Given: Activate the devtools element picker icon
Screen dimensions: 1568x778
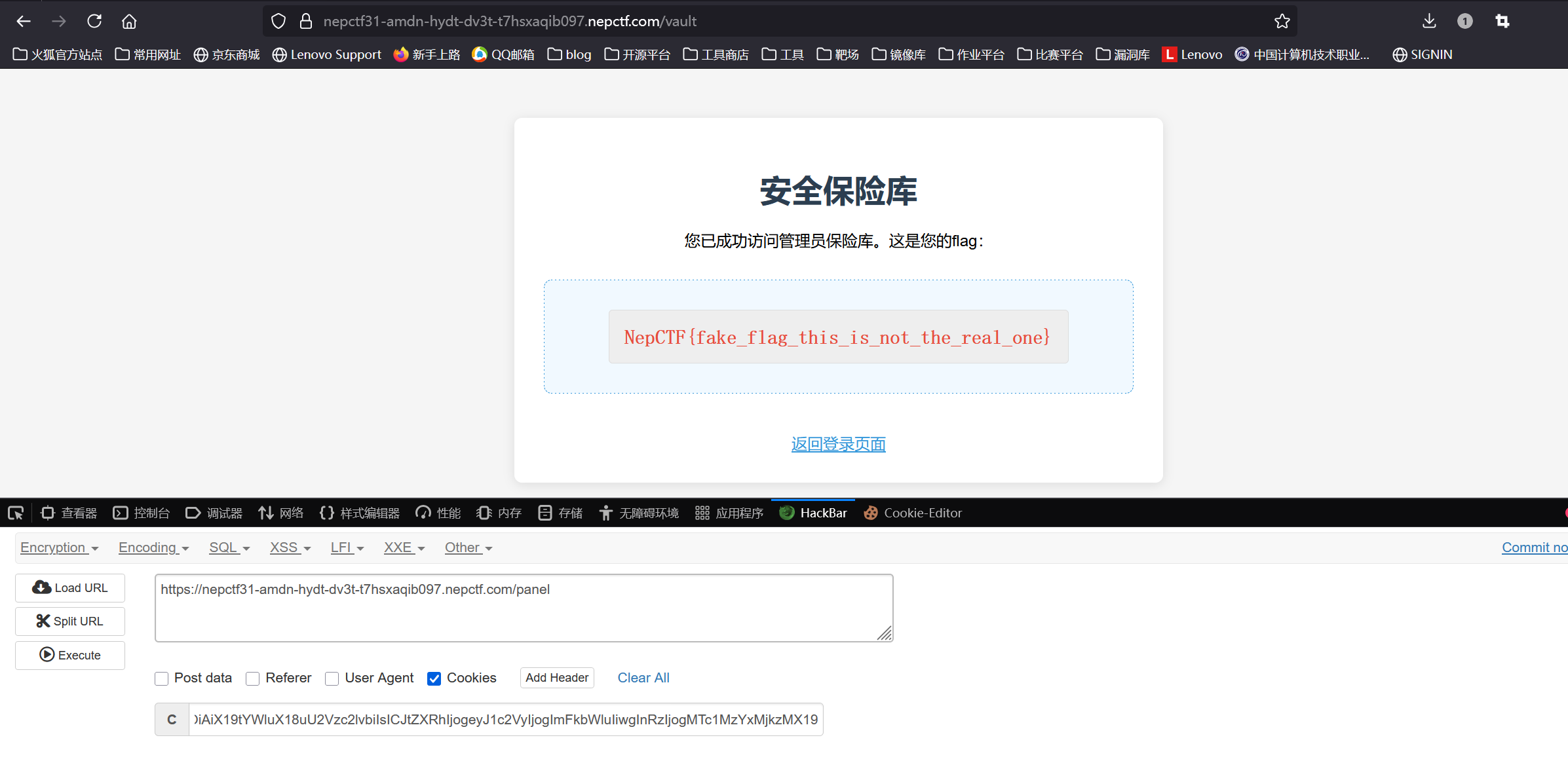Looking at the screenshot, I should [x=16, y=513].
